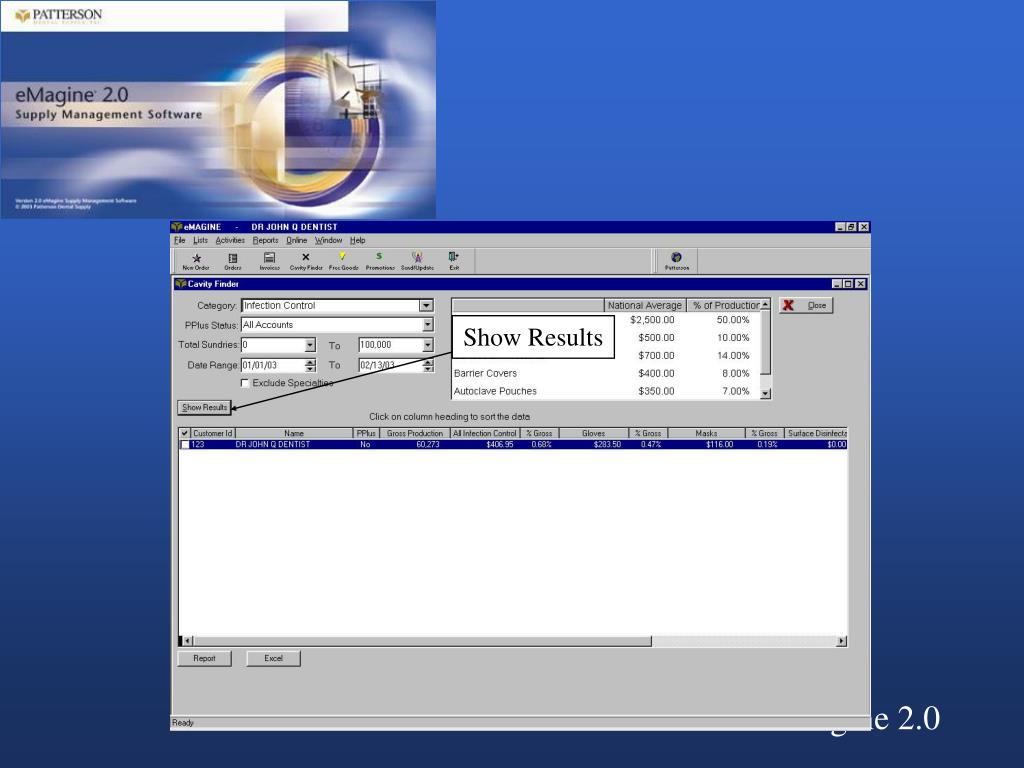Sort by Surface Disinfectant column heading
The width and height of the screenshot is (1024, 768).
[x=816, y=433]
